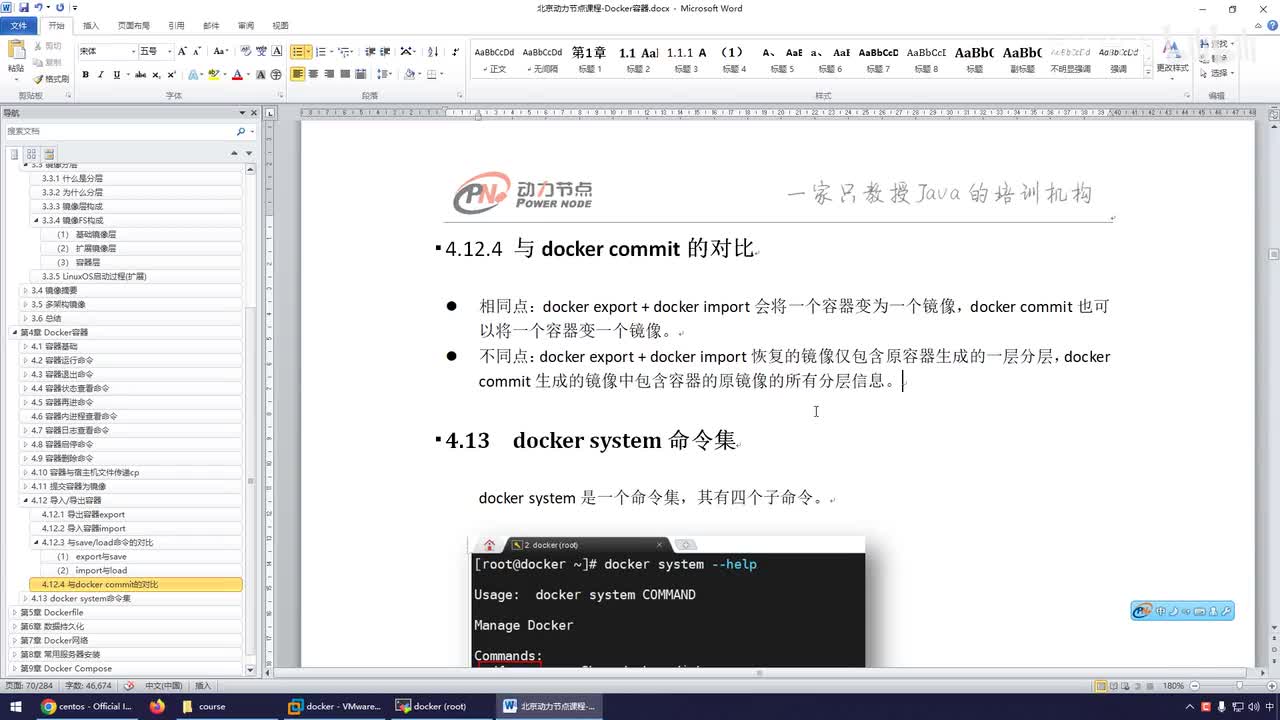Click the Show paragraph marks icon
1280x720 pixels.
(x=456, y=51)
